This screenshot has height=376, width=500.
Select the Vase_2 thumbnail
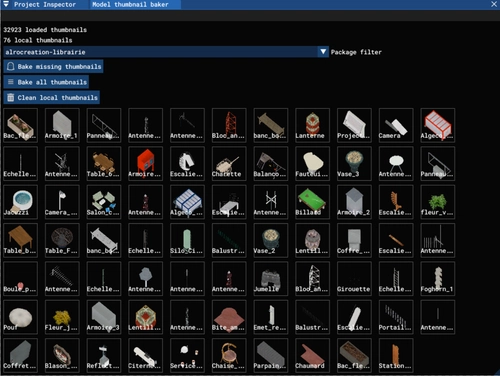point(271,240)
